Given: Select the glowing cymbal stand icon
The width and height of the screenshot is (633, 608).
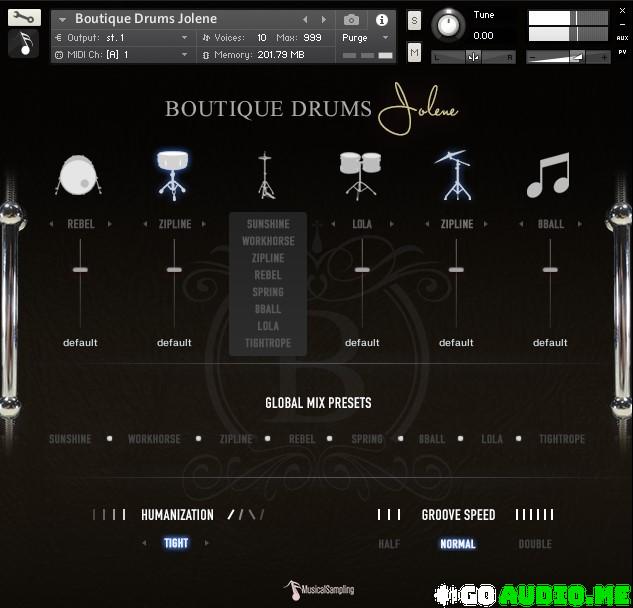Looking at the screenshot, I should click(455, 176).
